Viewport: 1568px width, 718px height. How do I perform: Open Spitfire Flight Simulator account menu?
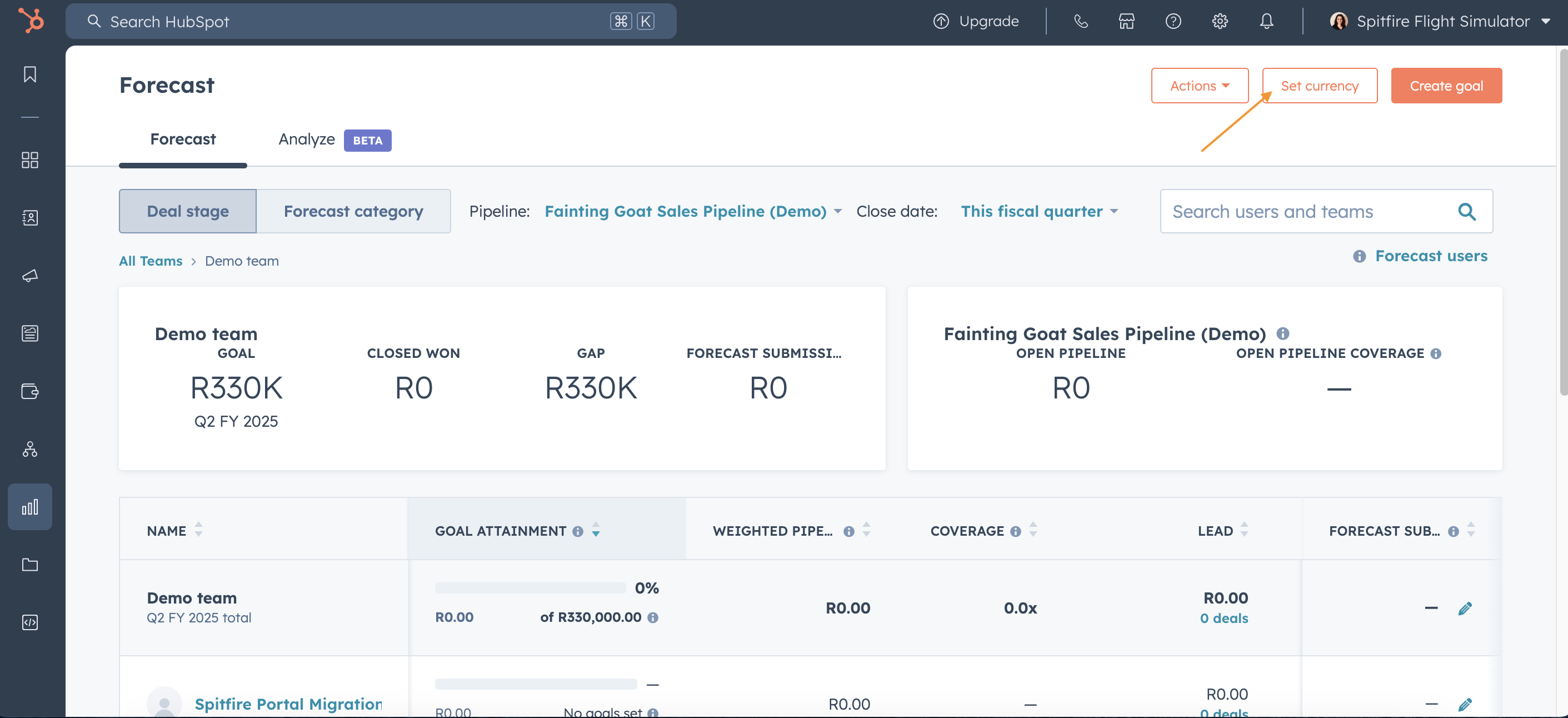point(1440,21)
